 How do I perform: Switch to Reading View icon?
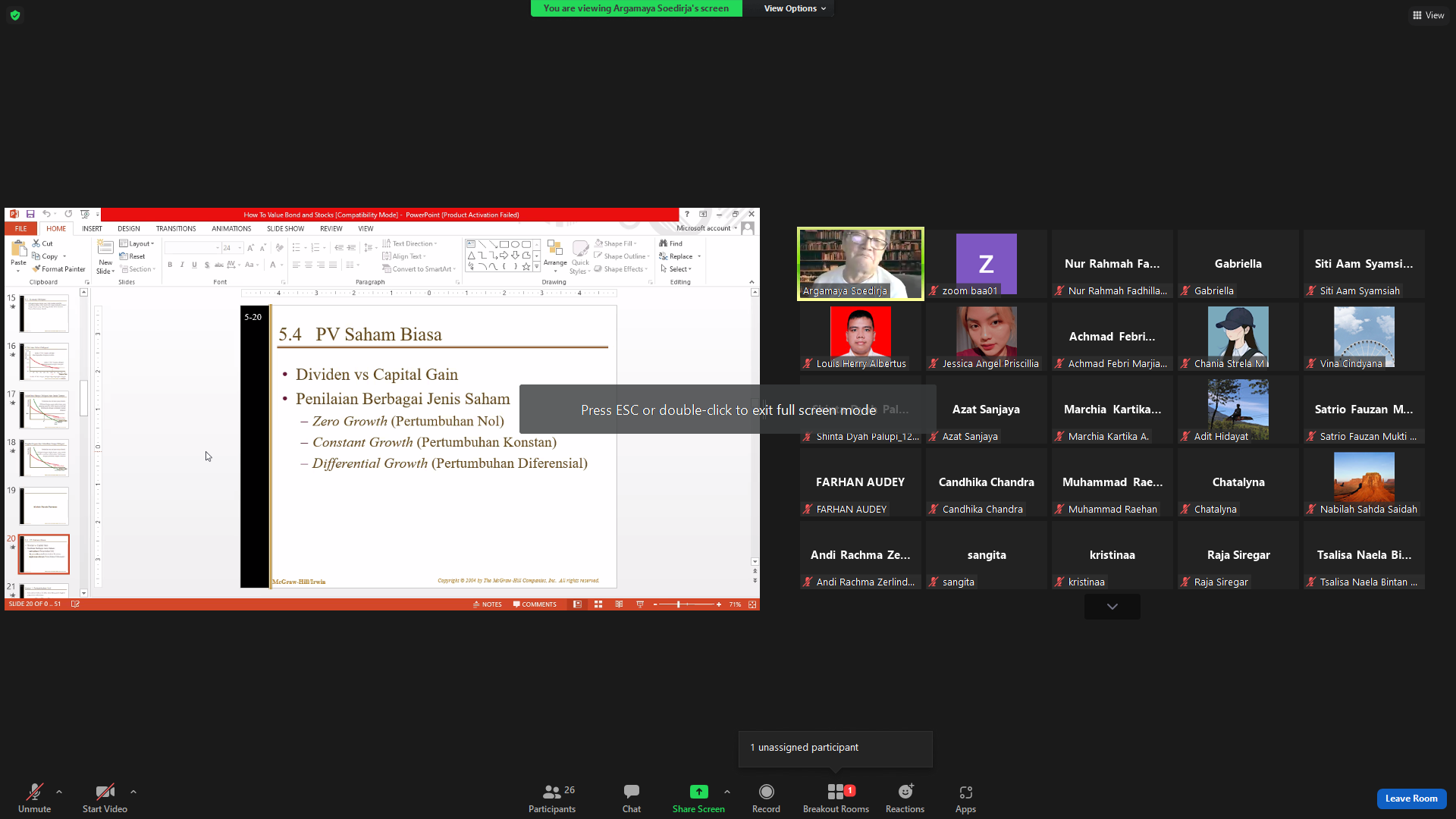click(620, 604)
